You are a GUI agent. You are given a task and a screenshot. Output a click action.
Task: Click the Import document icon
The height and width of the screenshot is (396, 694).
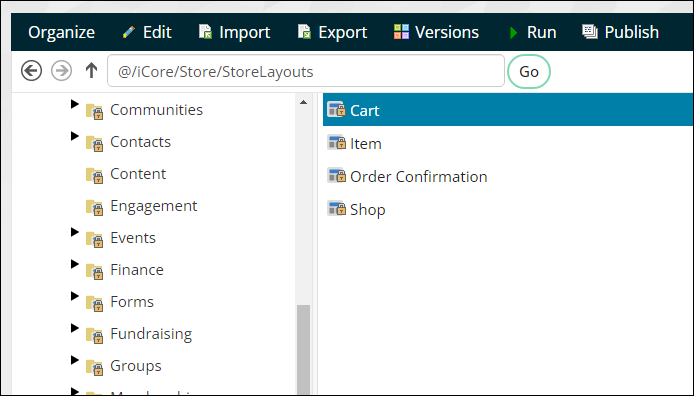point(205,32)
